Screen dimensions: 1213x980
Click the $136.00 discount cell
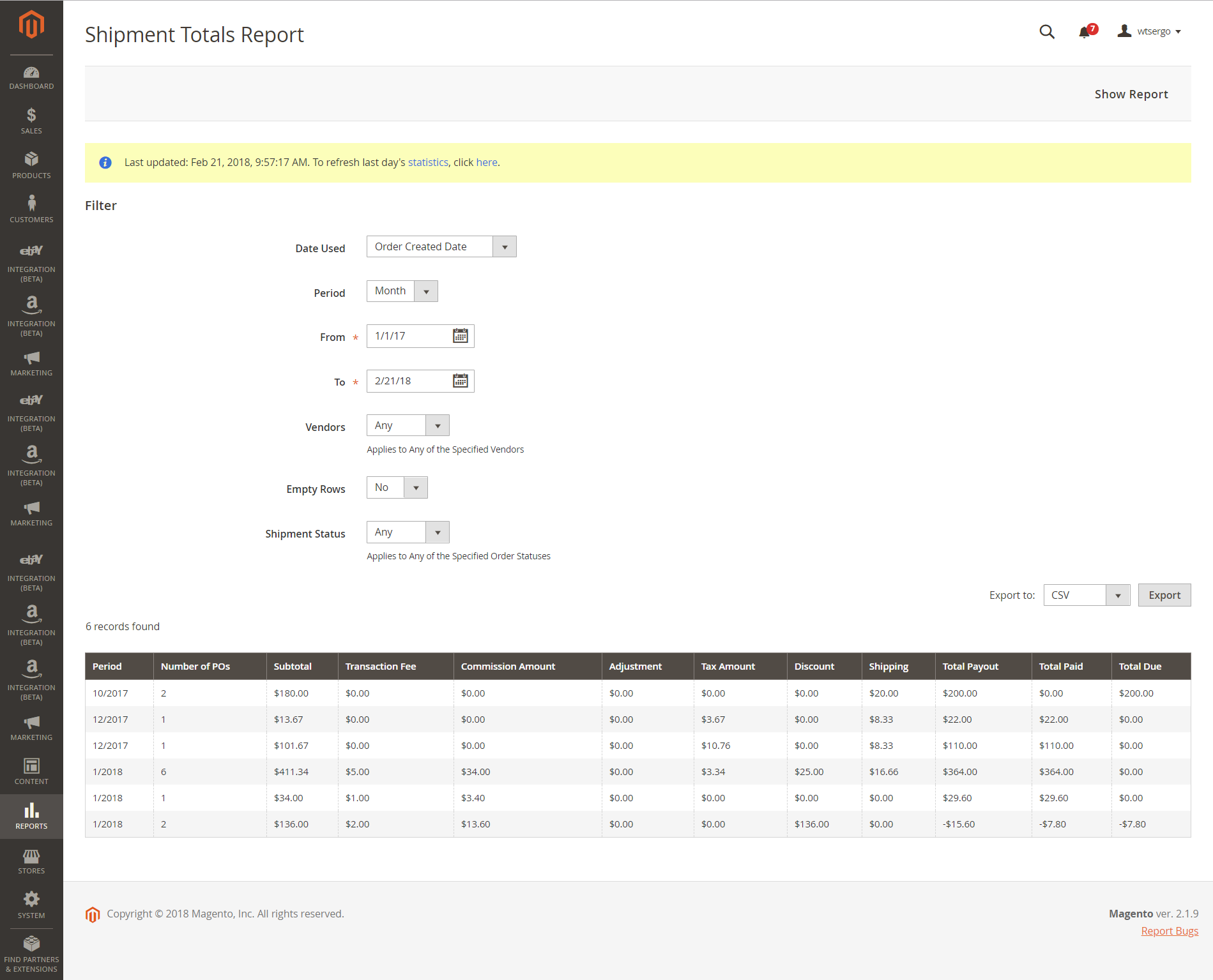(825, 824)
